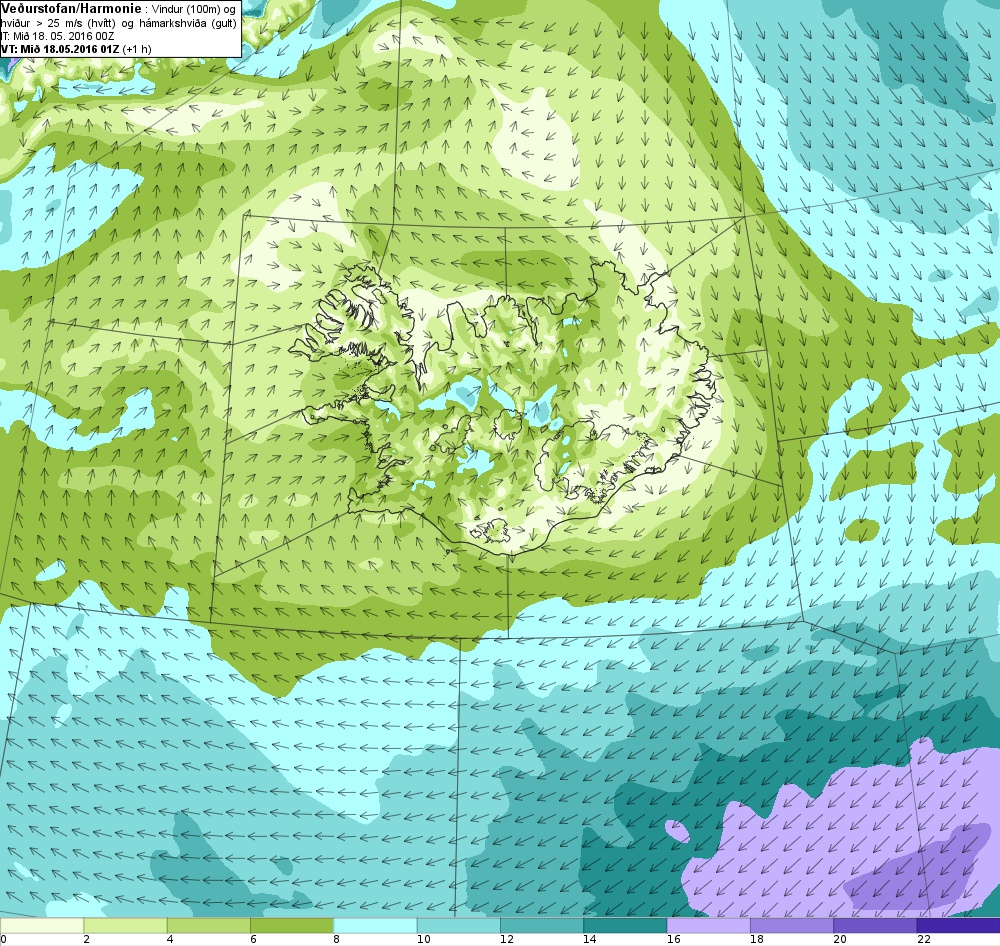
Task: Click the medium green 4–6 m/s legend swatch
Action: [x=209, y=926]
